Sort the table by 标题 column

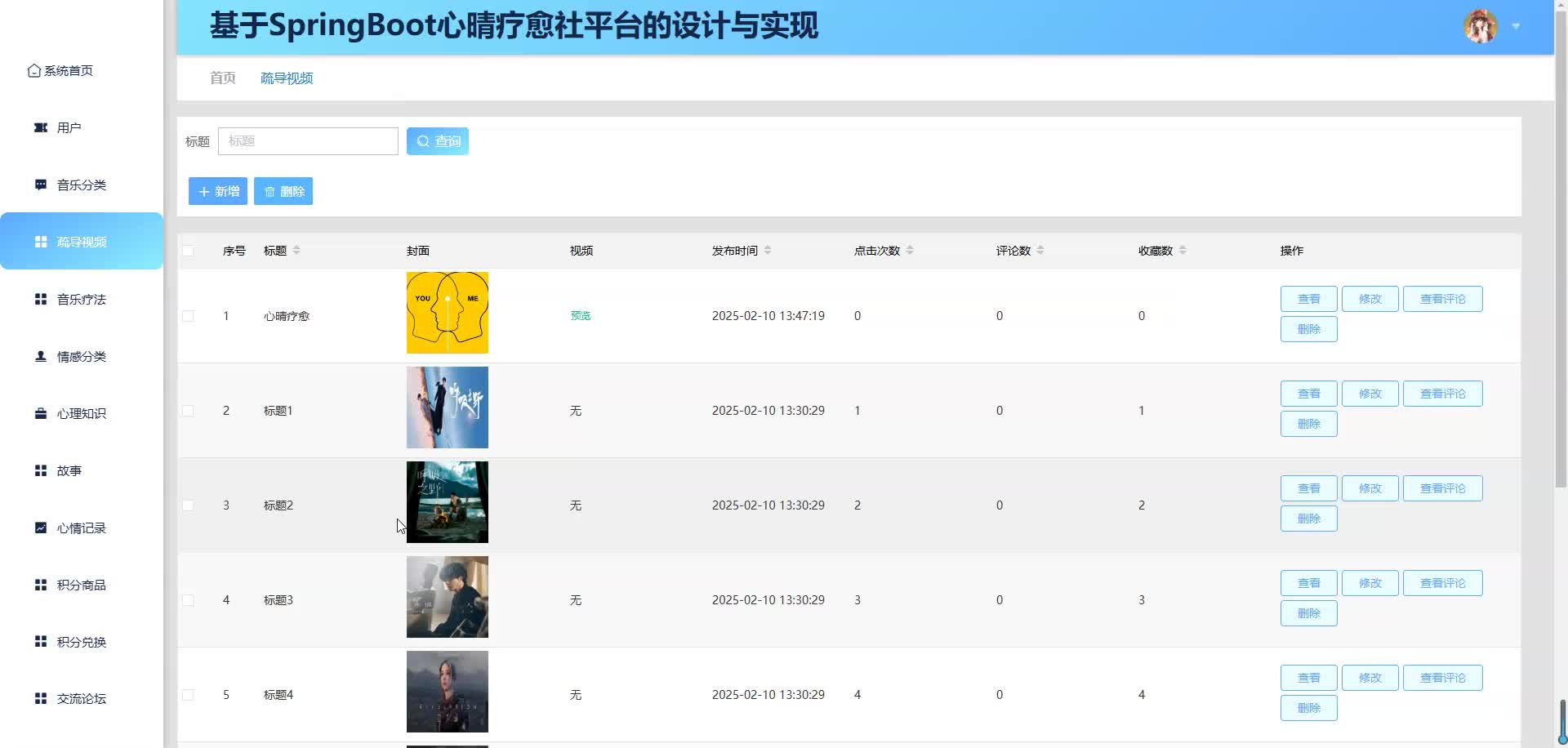[x=296, y=250]
